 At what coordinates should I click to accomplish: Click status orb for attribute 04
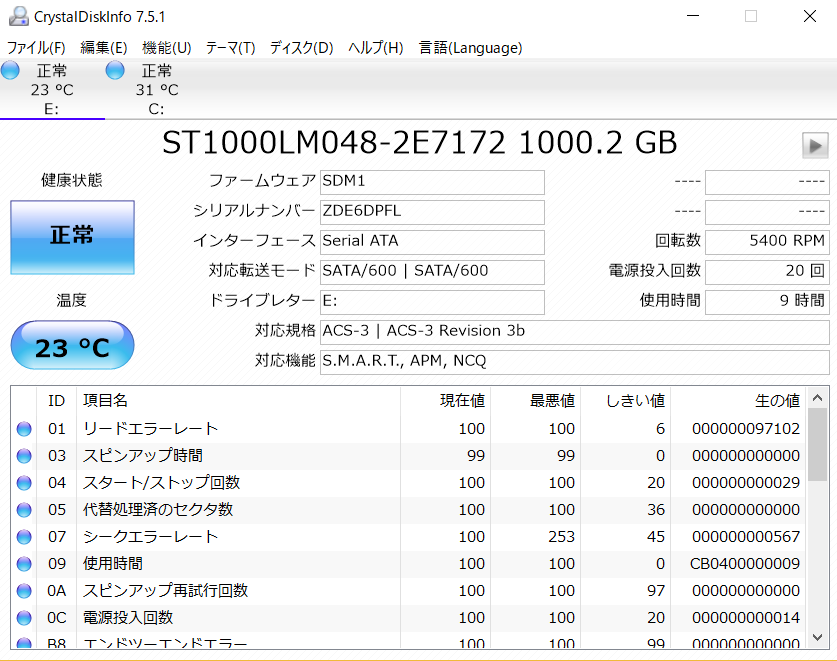pyautogui.click(x=24, y=483)
